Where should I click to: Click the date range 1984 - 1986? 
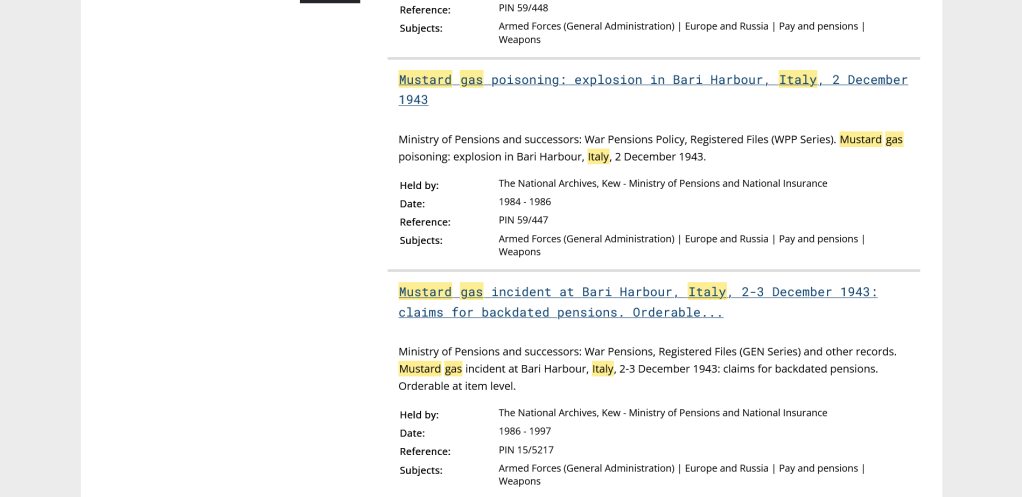524,202
